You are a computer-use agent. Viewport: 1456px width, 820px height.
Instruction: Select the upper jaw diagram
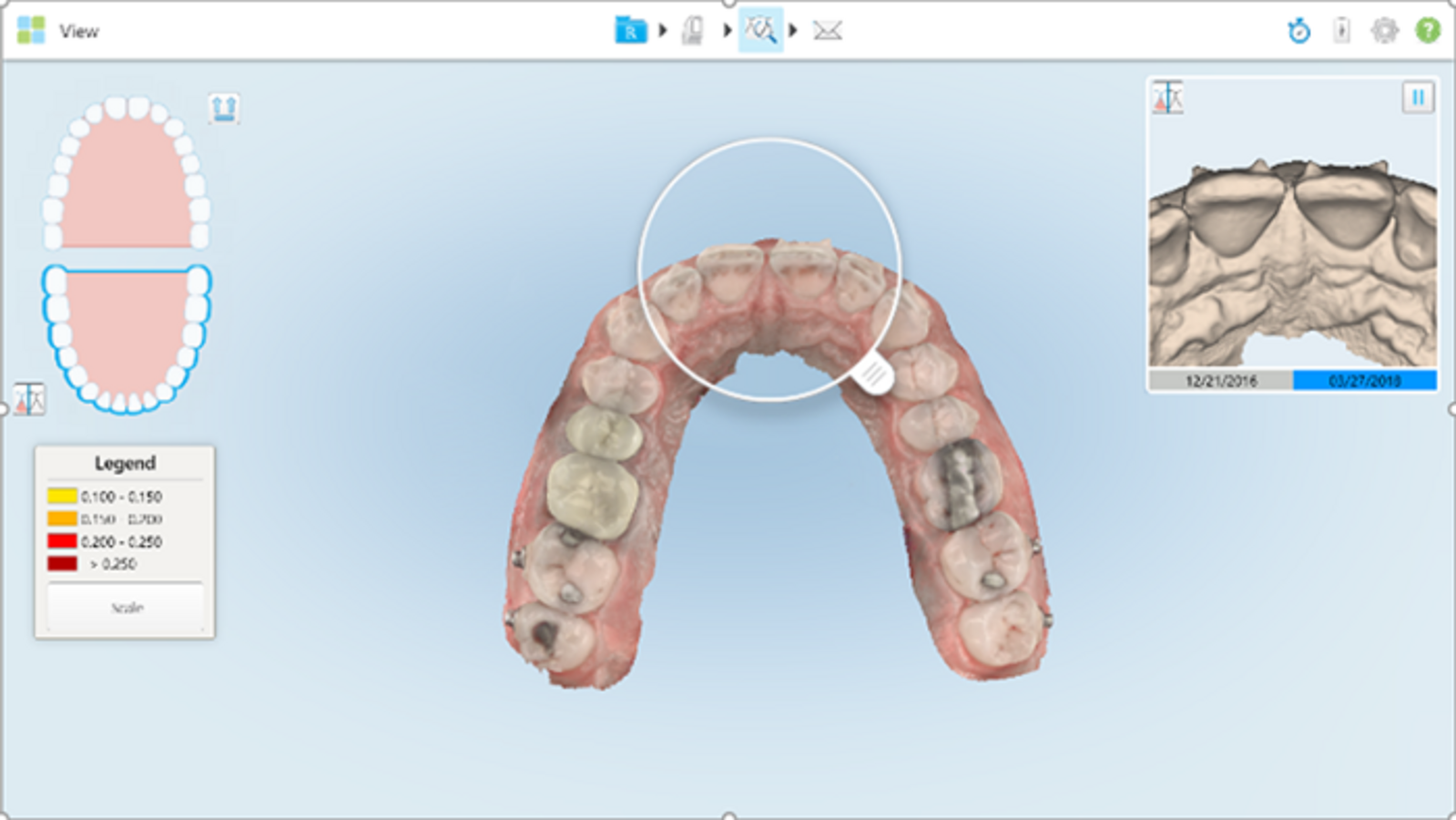point(127,173)
